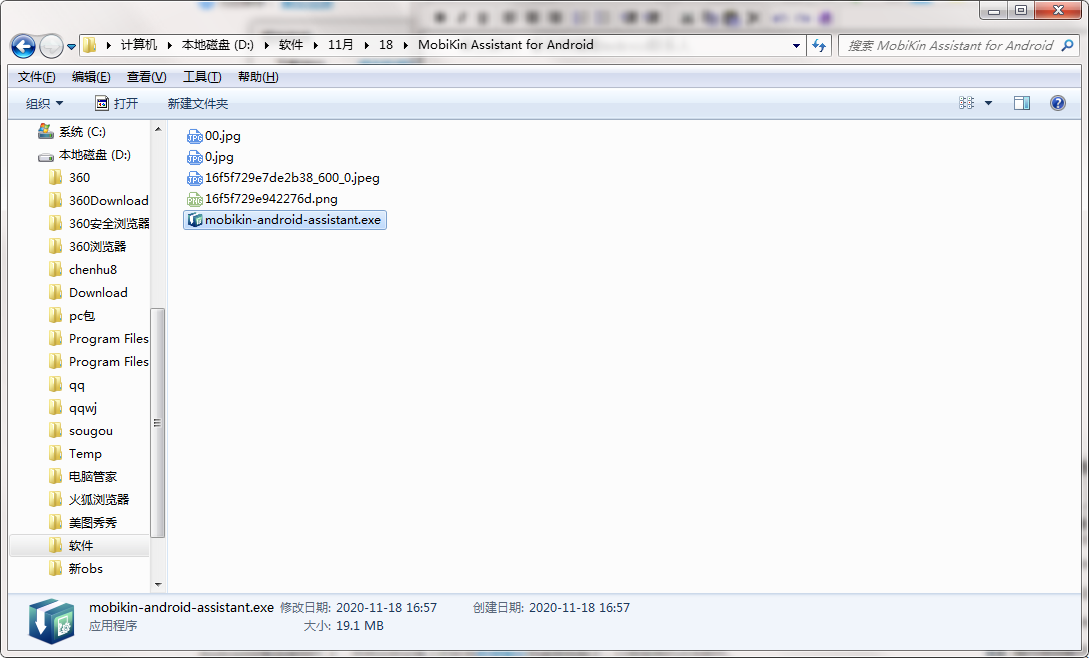Image resolution: width=1089 pixels, height=658 pixels.
Task: Click the folder icon next to qq
Action: coord(56,384)
